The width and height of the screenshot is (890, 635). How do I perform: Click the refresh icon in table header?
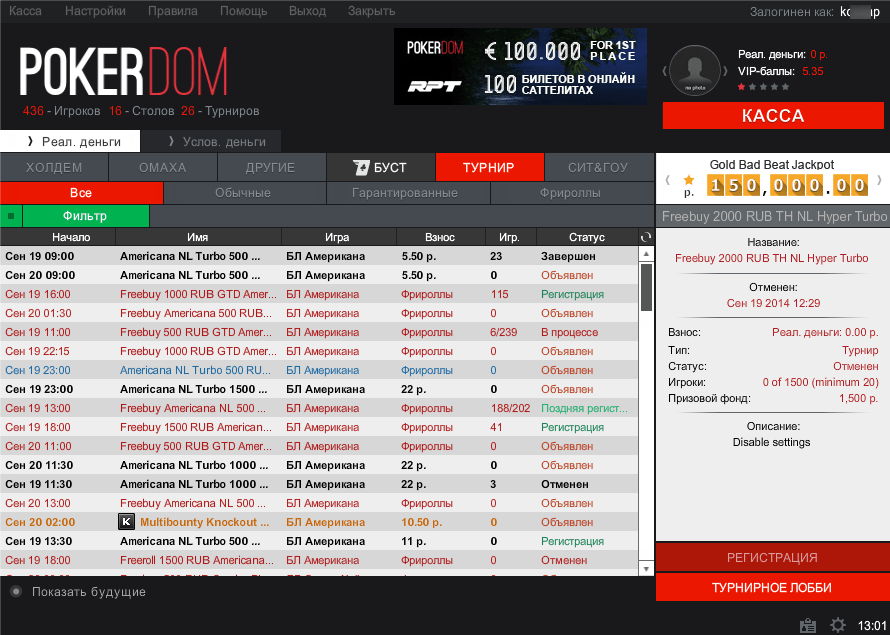tap(645, 237)
